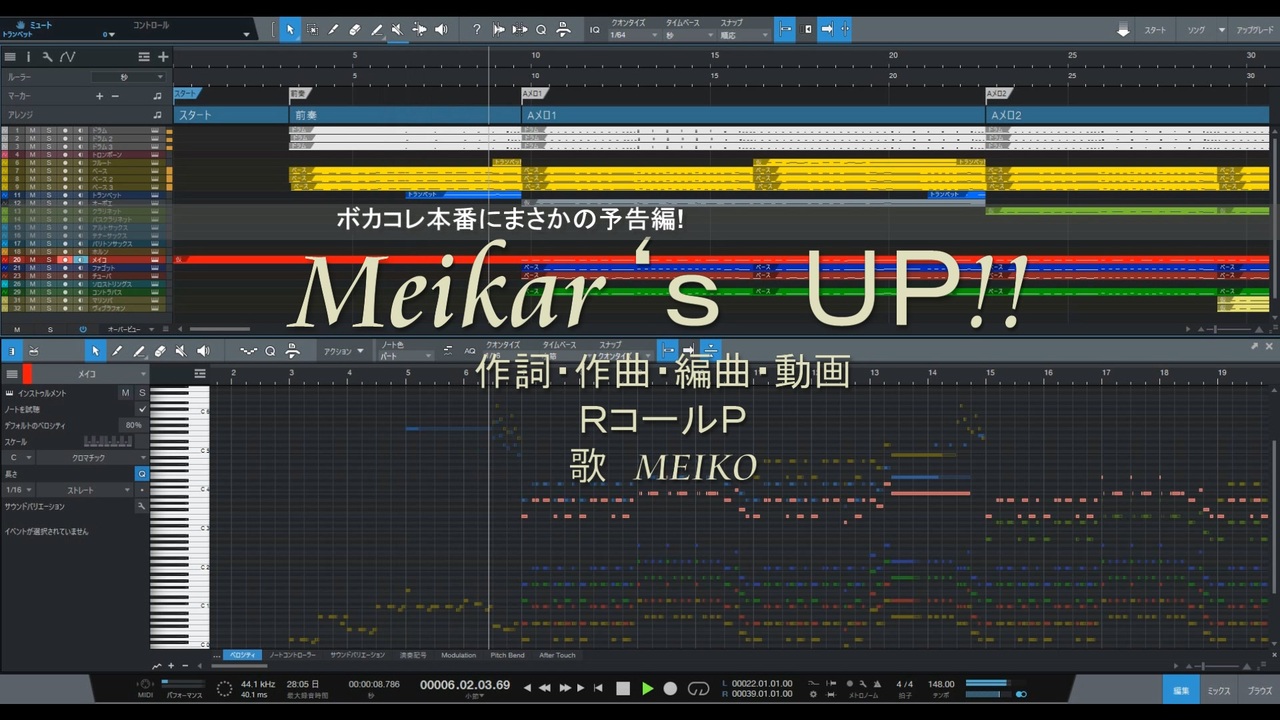Viewport: 1280px width, 720px height.
Task: Select the arrow tool in the piano roll toolbar
Action: click(x=96, y=350)
